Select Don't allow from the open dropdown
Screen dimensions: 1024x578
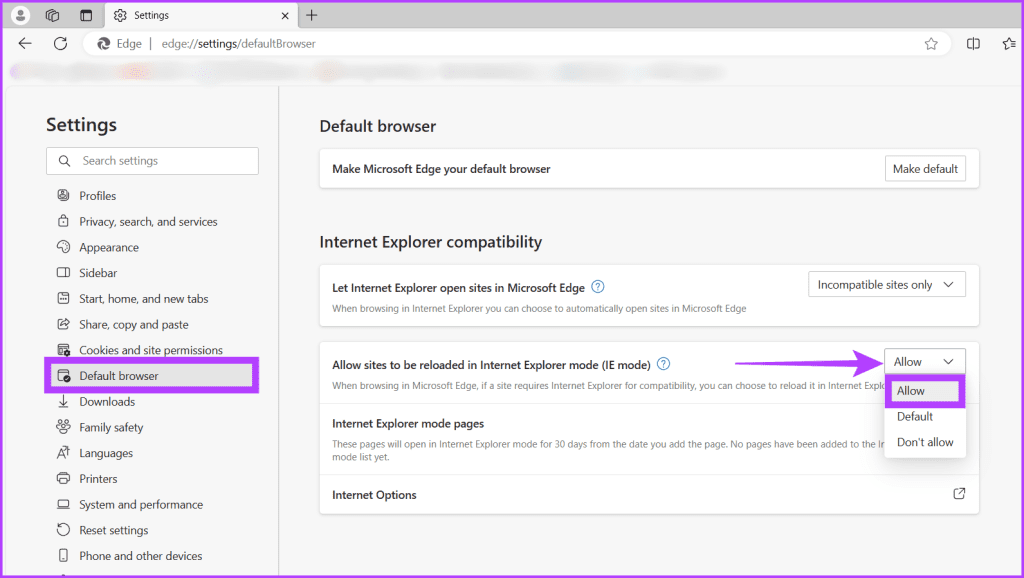point(924,442)
